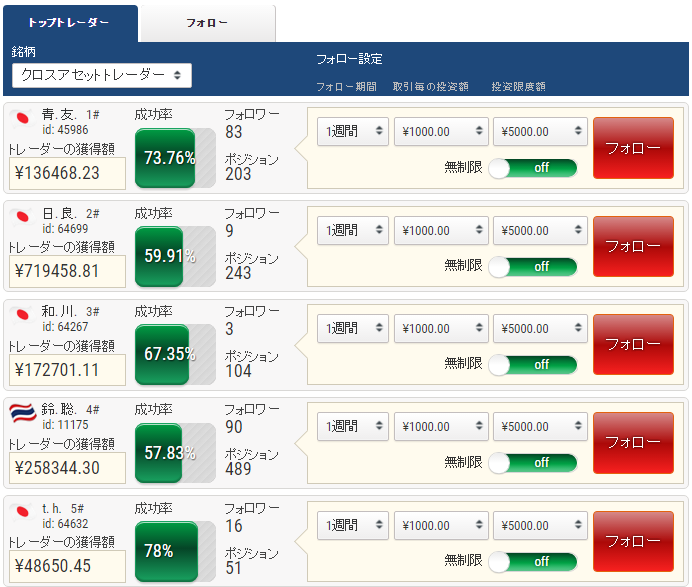Click earnings field ¥136468.23
692x587 pixels.
click(67, 173)
